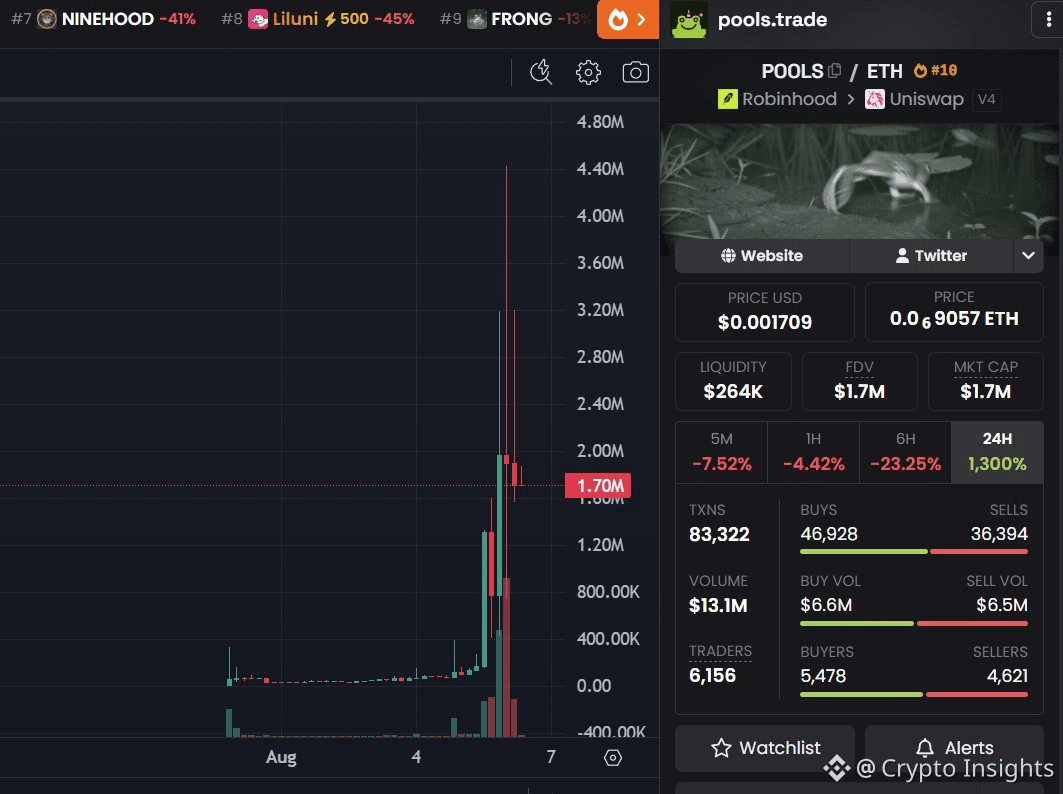Click the BUYS count 46,928
Screen dimensions: 1063x794
point(828,534)
